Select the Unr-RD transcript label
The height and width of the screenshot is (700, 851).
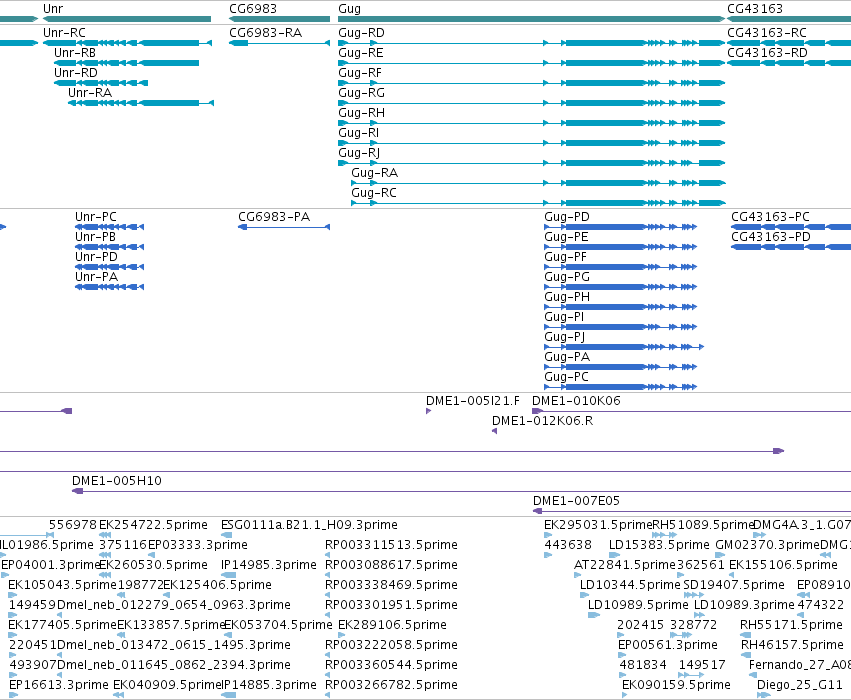pyautogui.click(x=75, y=73)
